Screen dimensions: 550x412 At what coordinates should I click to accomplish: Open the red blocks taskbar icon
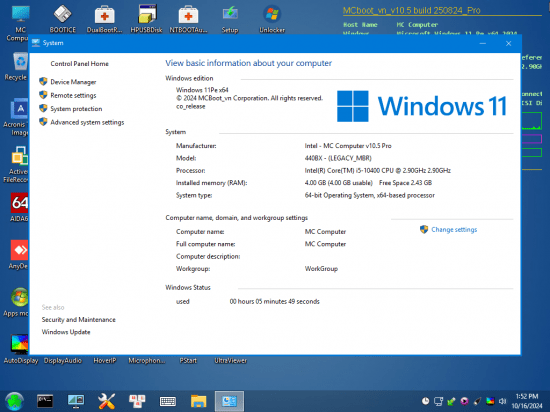coord(137,401)
